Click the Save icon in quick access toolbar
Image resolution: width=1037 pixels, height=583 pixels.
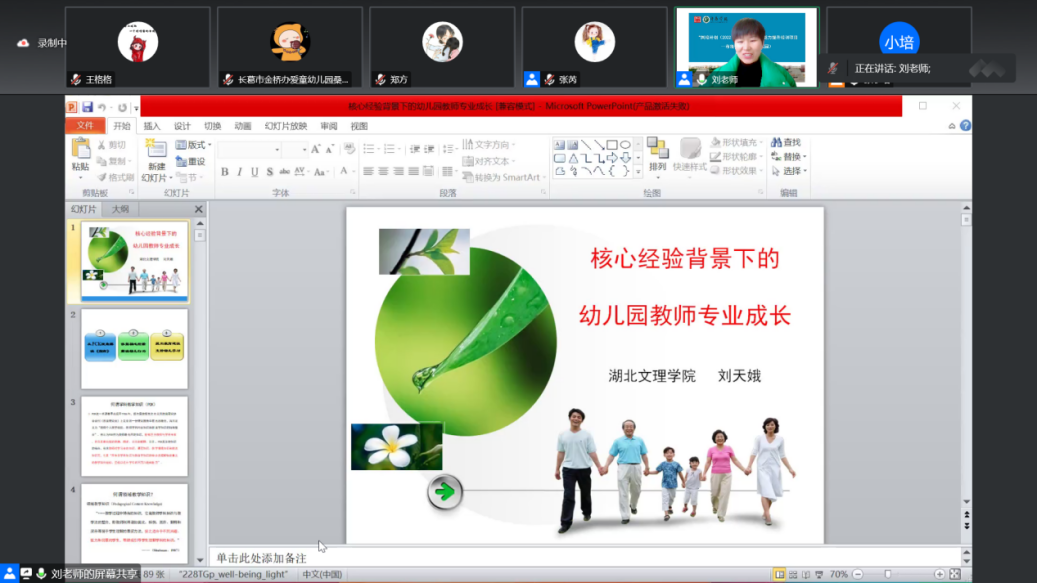[x=88, y=107]
